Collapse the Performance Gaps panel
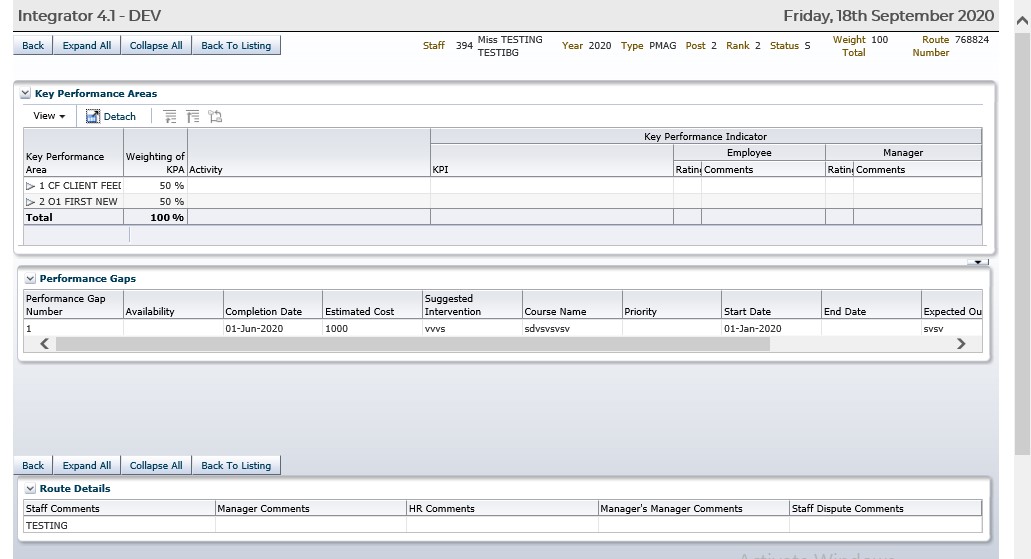Viewport: 1031px width, 559px height. 30,279
